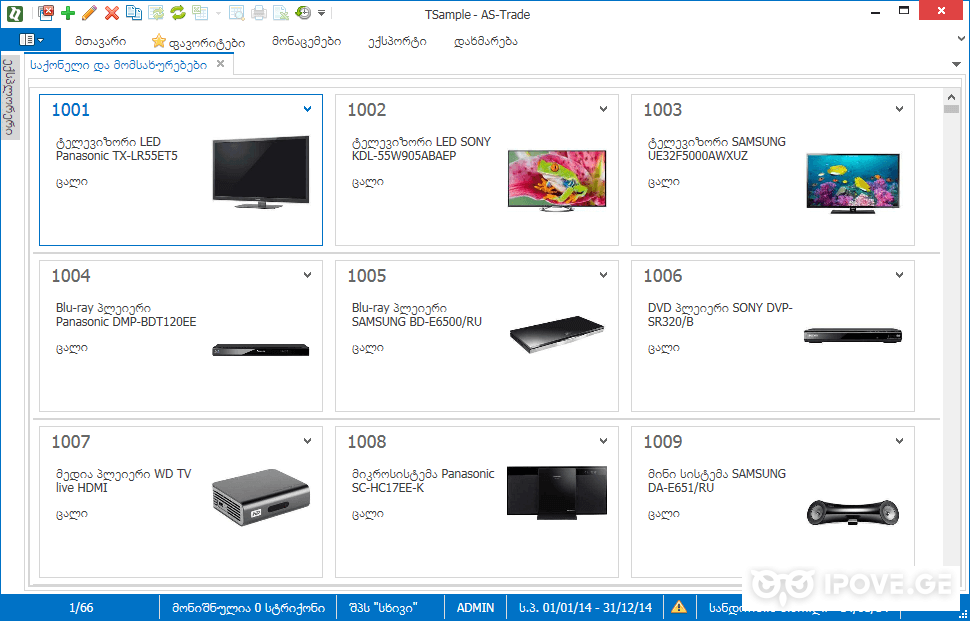The image size is (970, 621).
Task: Open the მთავარი ribbon tab
Action: coord(101,41)
